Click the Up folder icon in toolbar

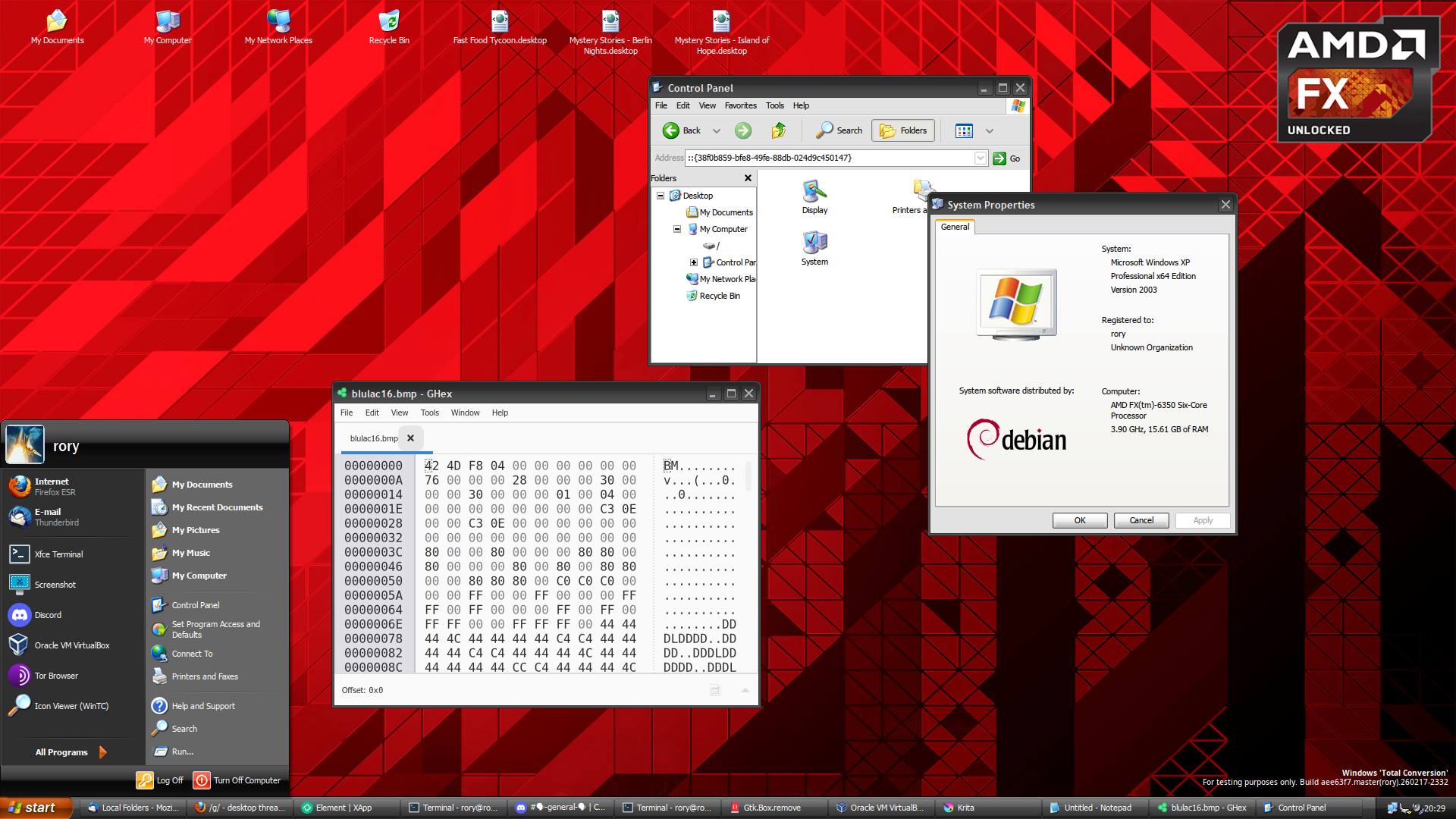tap(779, 130)
